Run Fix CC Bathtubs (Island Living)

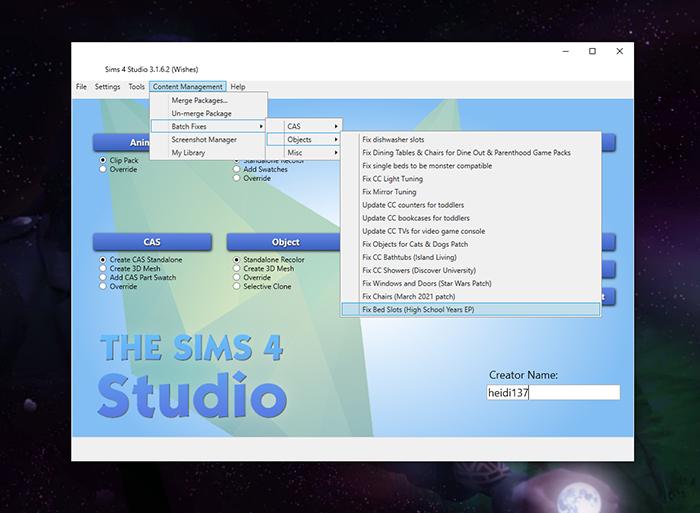point(471,257)
